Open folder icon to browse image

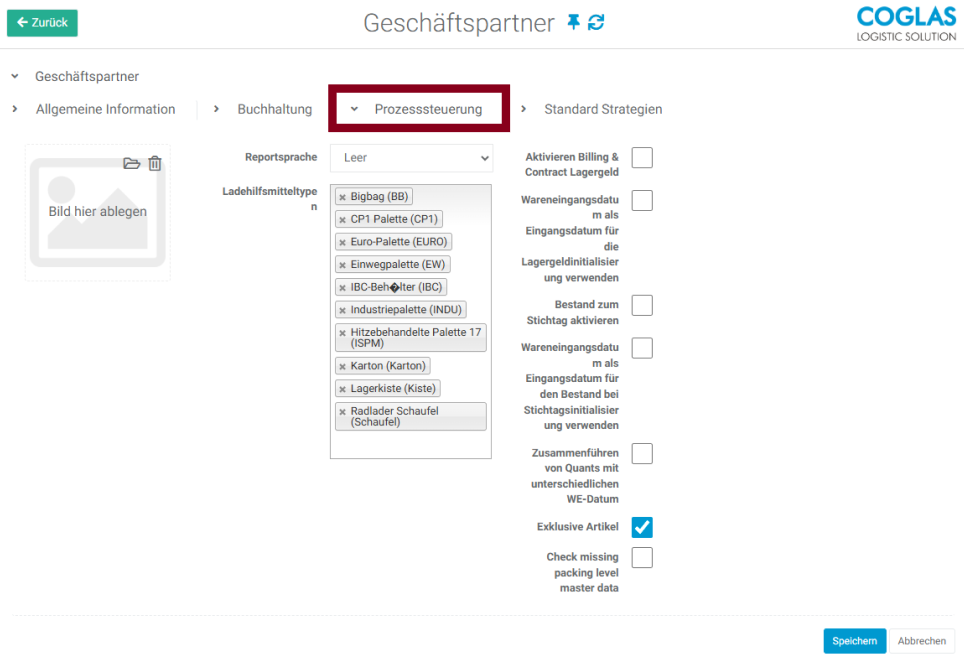coord(131,163)
